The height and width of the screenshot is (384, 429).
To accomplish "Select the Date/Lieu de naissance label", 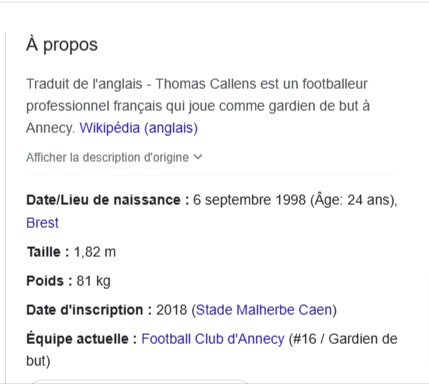I will tap(108, 200).
